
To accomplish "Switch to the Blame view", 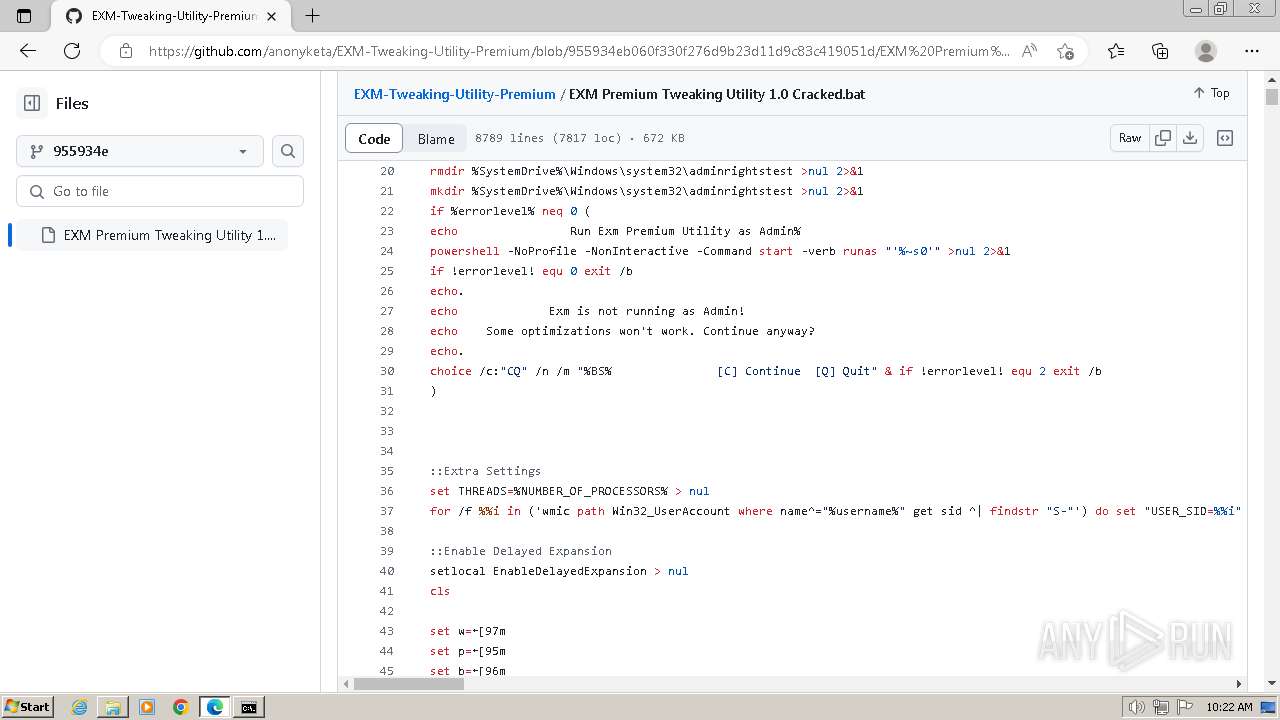I will (436, 139).
